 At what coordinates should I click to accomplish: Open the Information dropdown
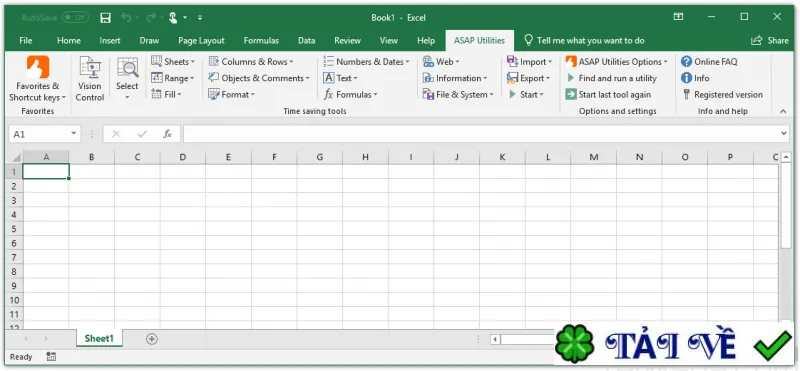(455, 78)
